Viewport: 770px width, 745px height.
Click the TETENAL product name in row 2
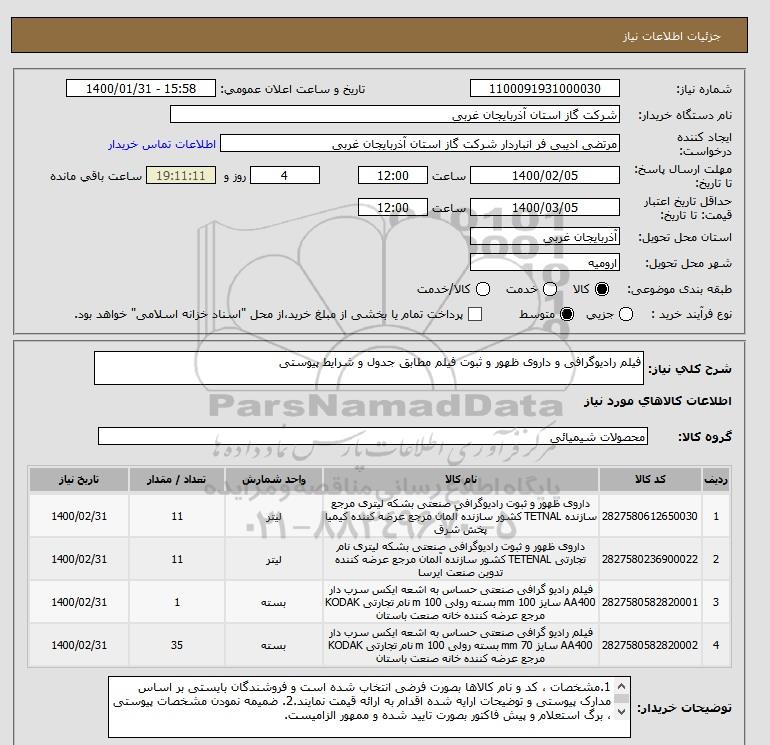(461, 559)
